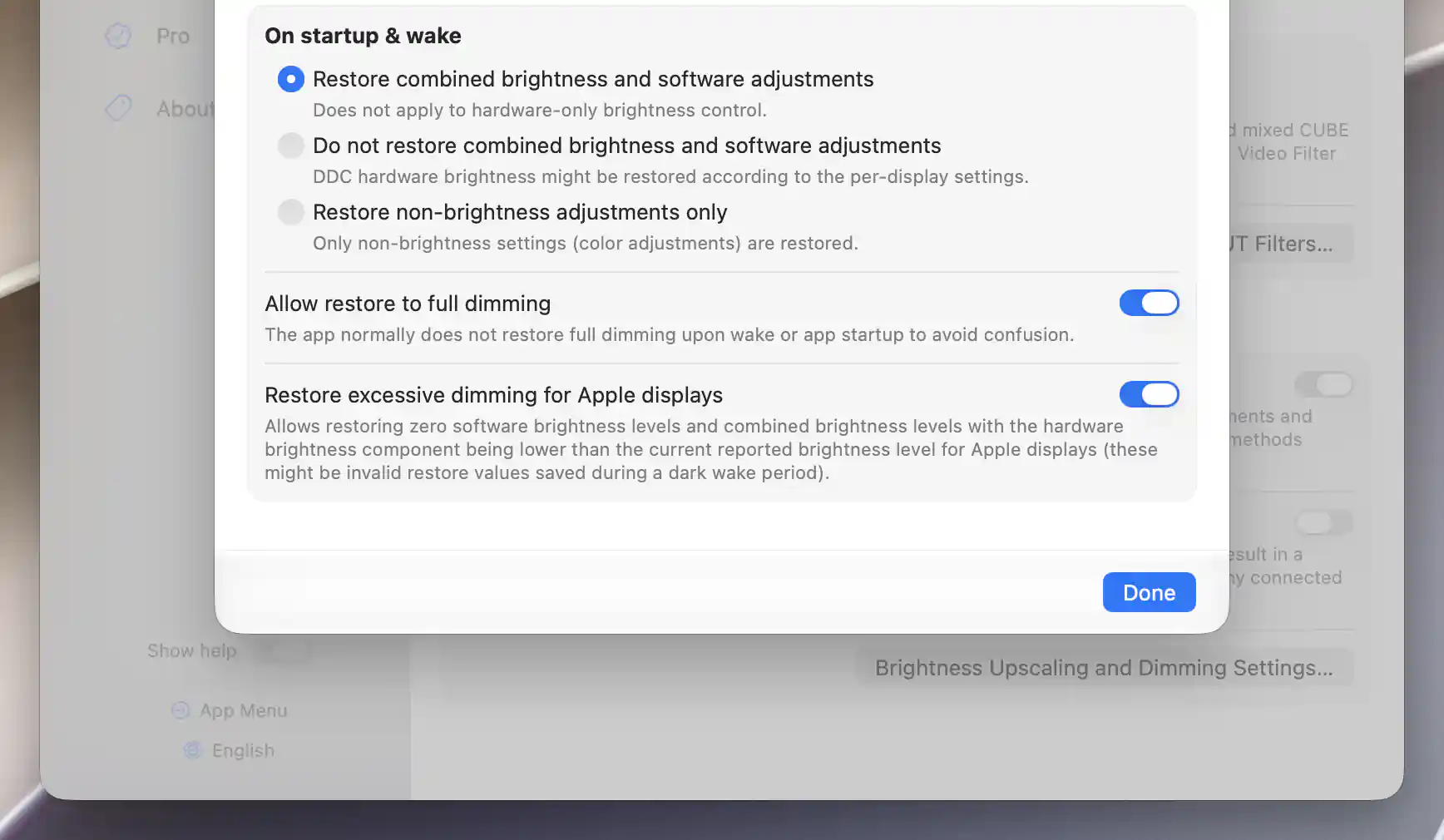Click the Pro sidebar icon

point(118,36)
